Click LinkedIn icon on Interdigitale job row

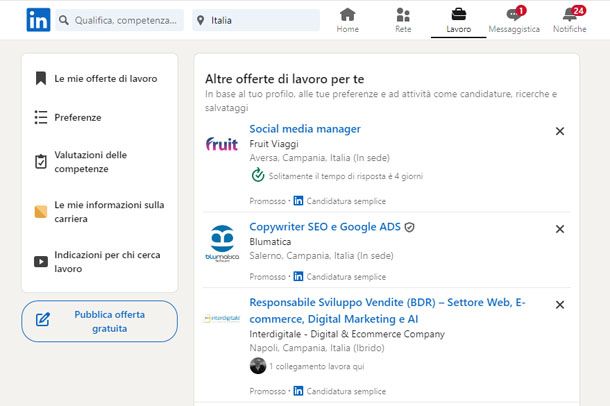click(x=298, y=391)
